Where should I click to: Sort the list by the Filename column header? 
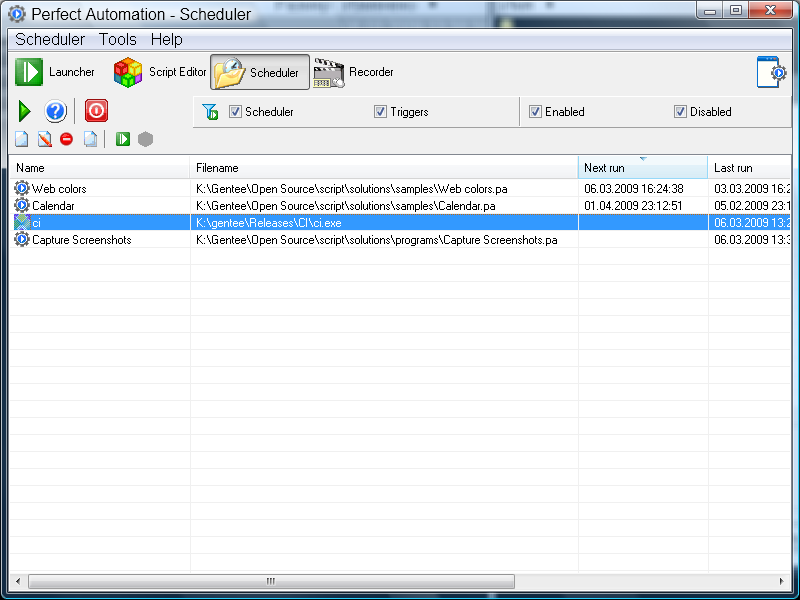pos(384,168)
